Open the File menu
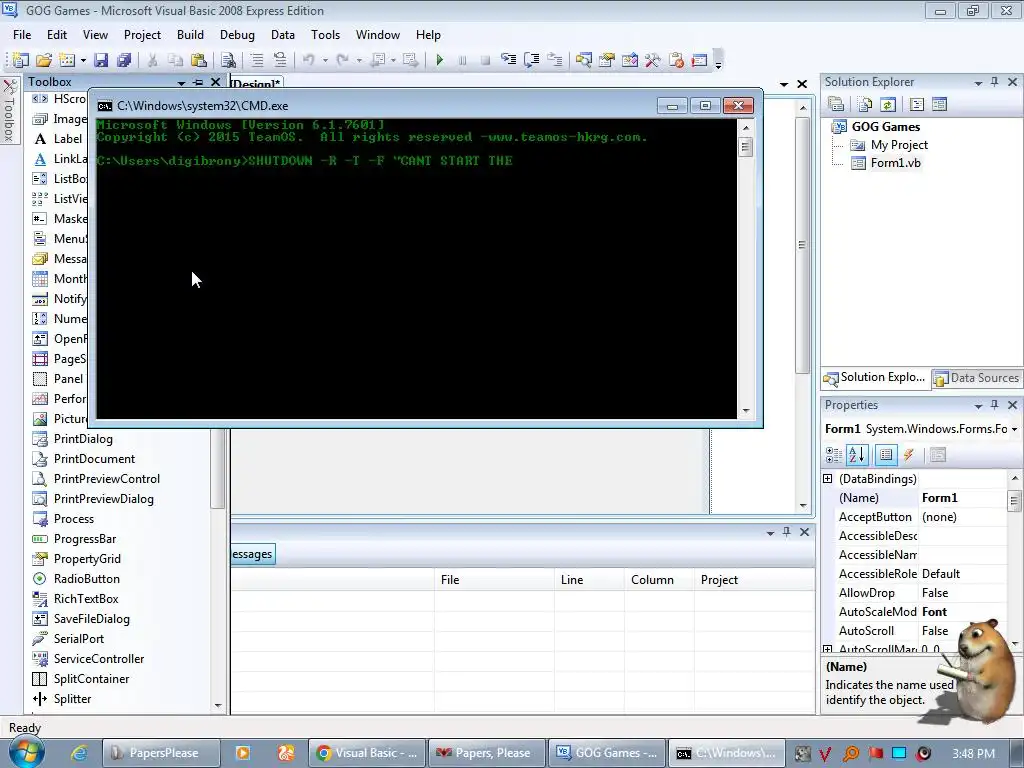 click(x=22, y=35)
